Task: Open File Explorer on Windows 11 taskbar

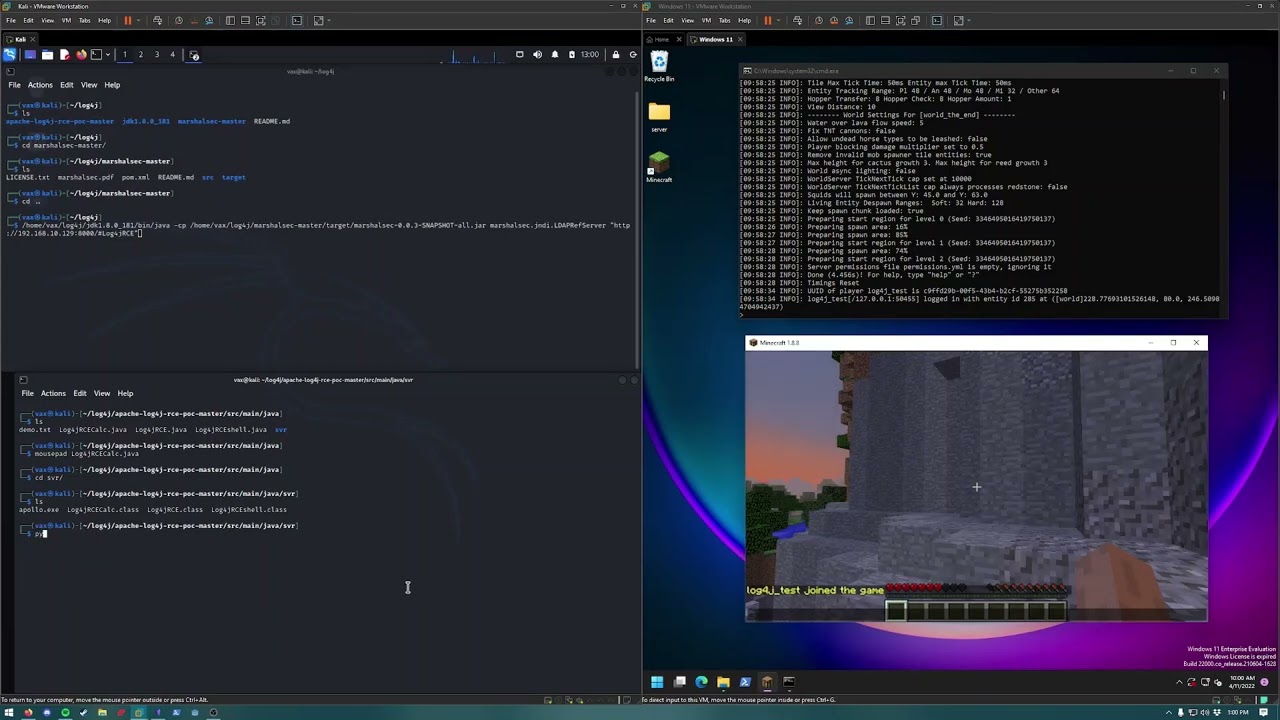Action: coord(723,682)
